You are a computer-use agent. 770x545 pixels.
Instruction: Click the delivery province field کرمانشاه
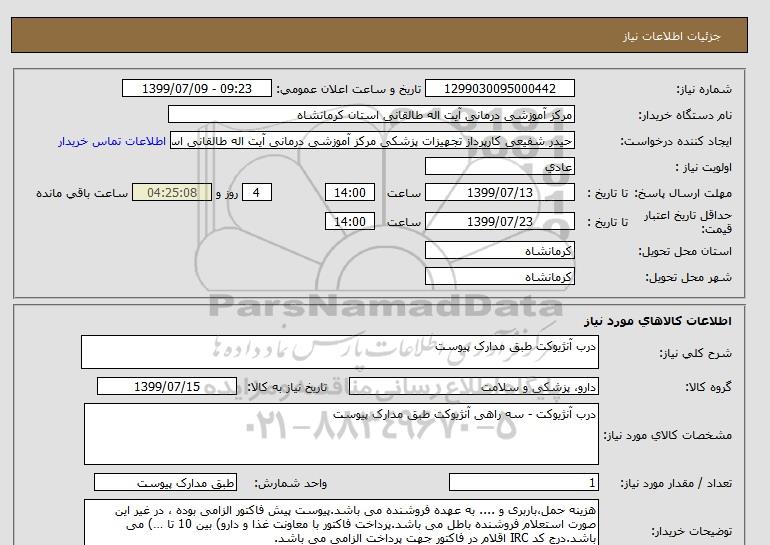[499, 250]
